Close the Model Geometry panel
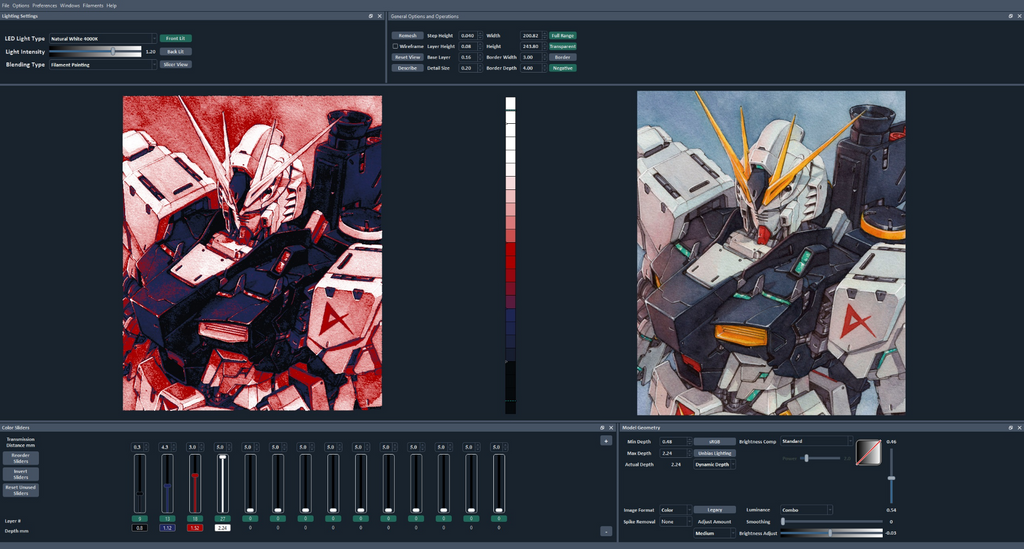Image resolution: width=1024 pixels, height=549 pixels. (1019, 428)
